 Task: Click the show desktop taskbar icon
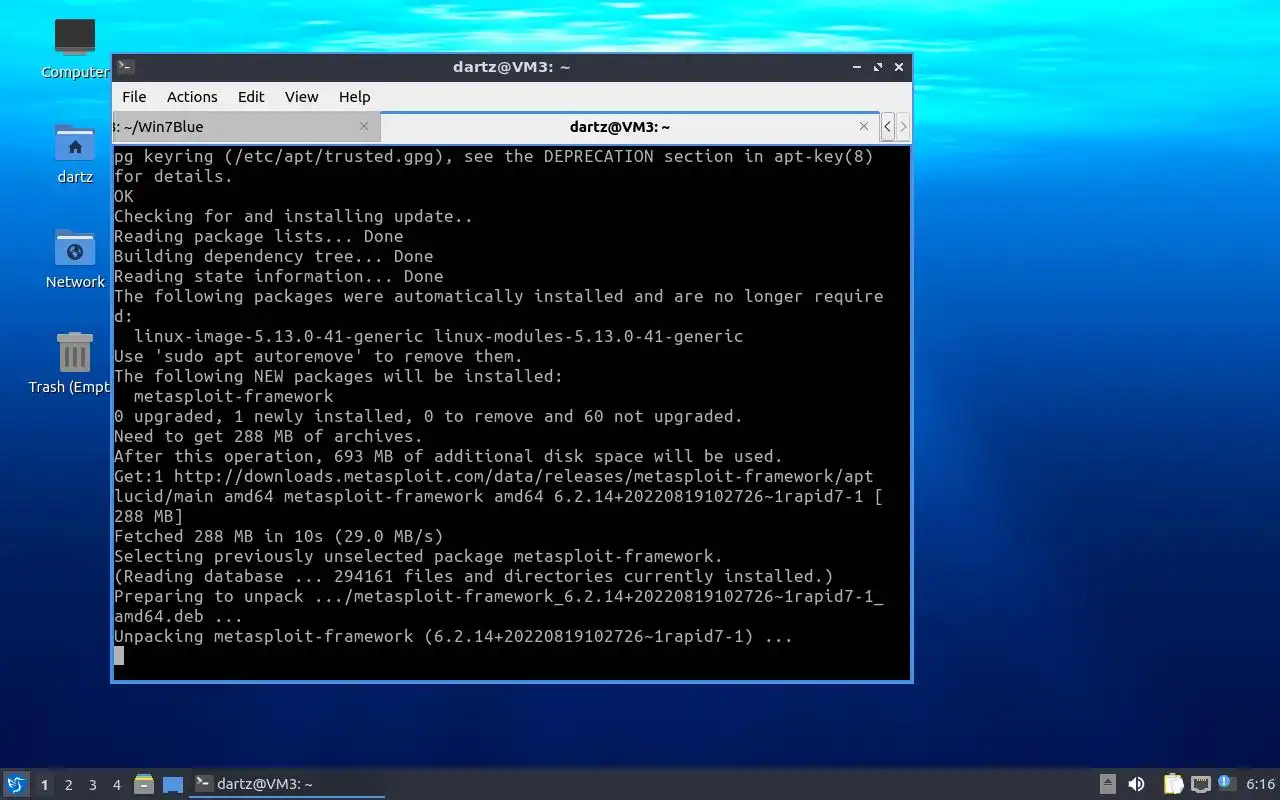(173, 785)
